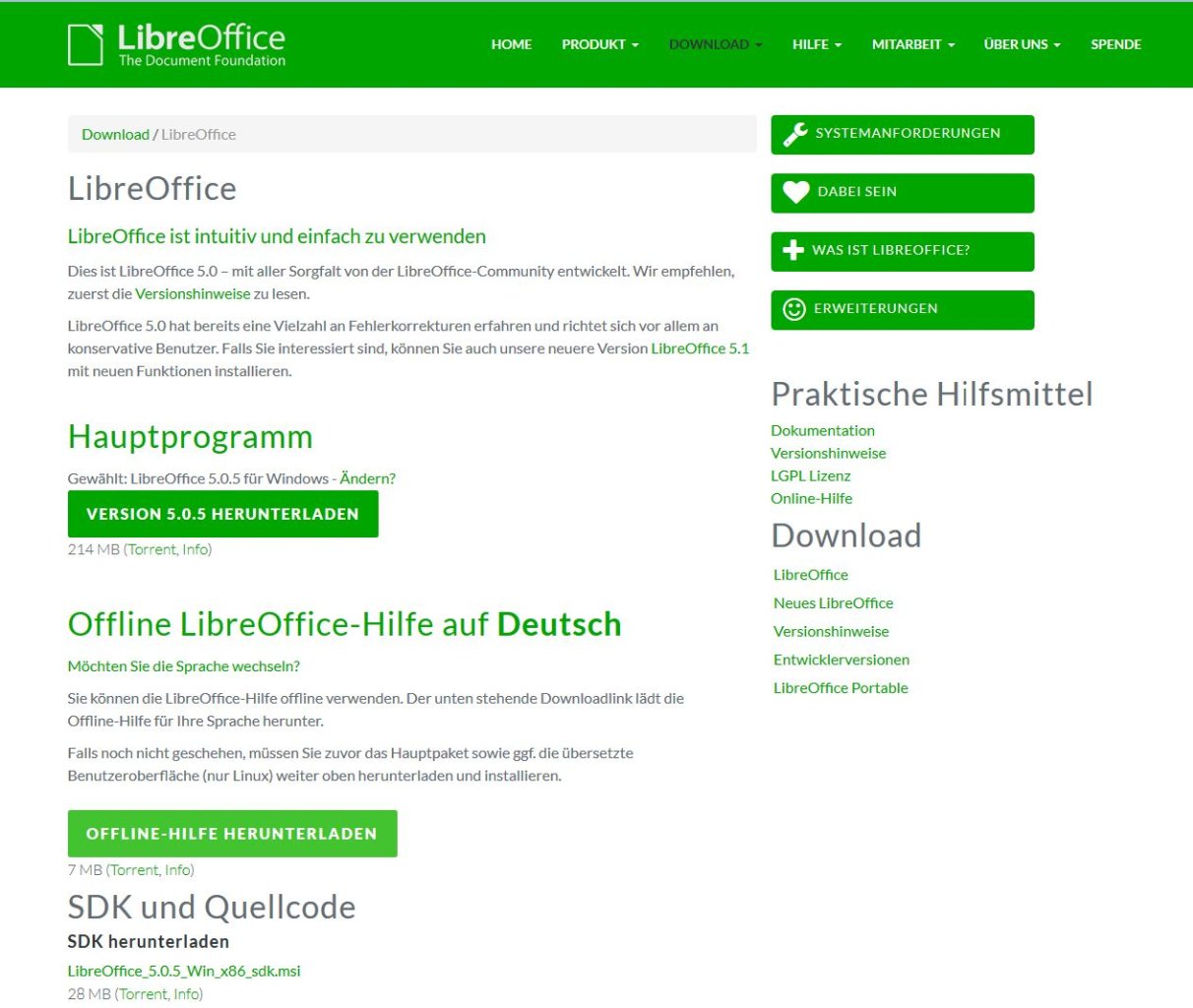Image resolution: width=1193 pixels, height=1008 pixels.
Task: Click the smiley icon on Erweiterungen
Action: (x=793, y=309)
